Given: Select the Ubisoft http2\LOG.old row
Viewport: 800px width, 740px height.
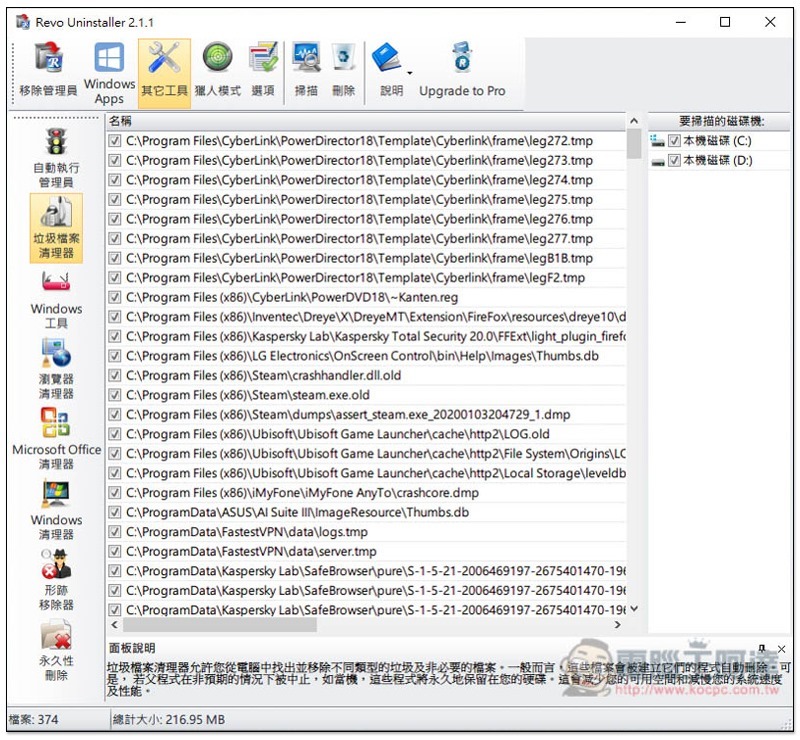Looking at the screenshot, I should tap(366, 434).
